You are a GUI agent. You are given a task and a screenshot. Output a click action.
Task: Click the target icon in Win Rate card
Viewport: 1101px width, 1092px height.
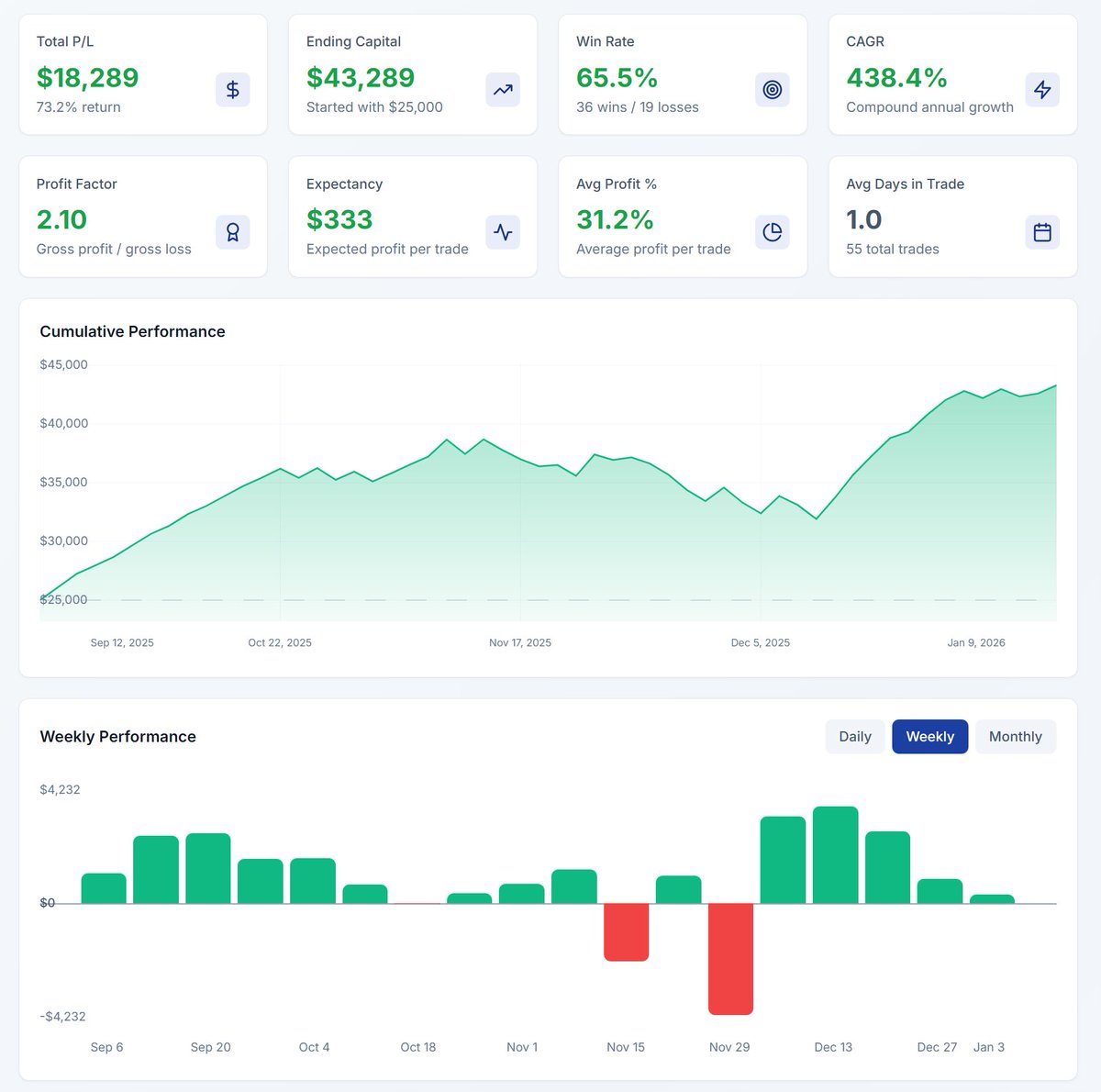click(773, 90)
